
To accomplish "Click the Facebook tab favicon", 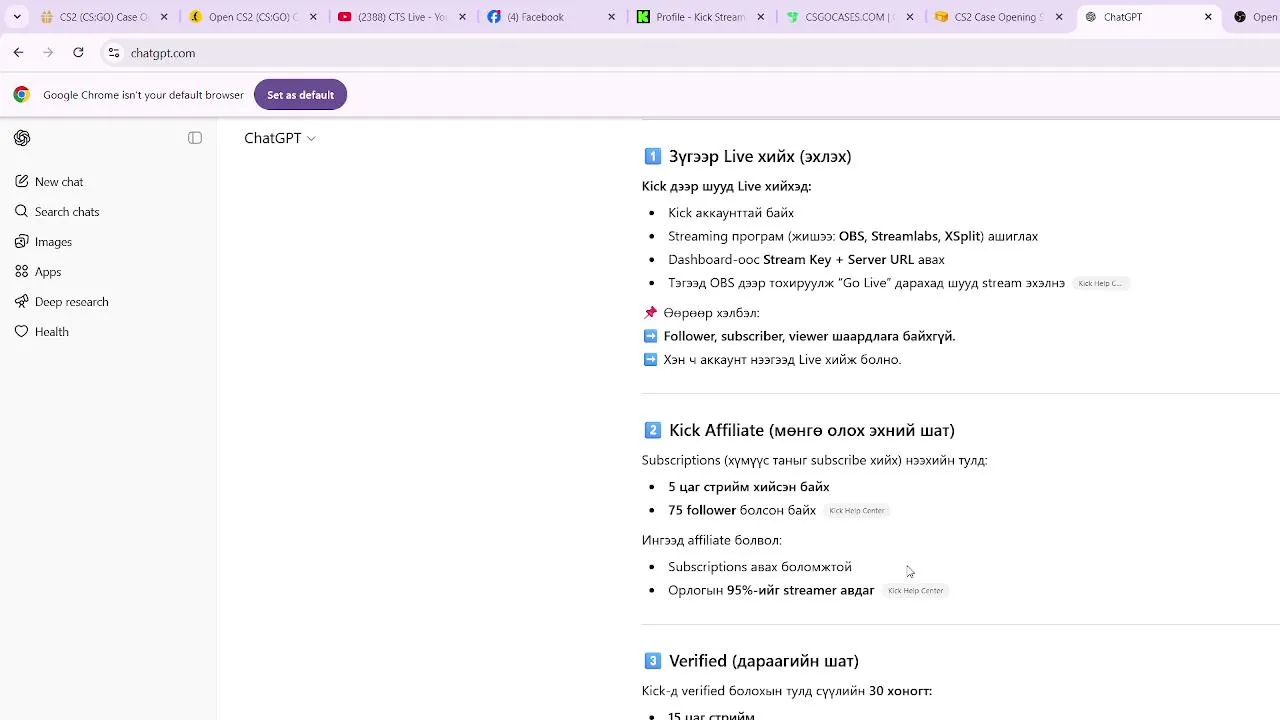I will pyautogui.click(x=494, y=17).
